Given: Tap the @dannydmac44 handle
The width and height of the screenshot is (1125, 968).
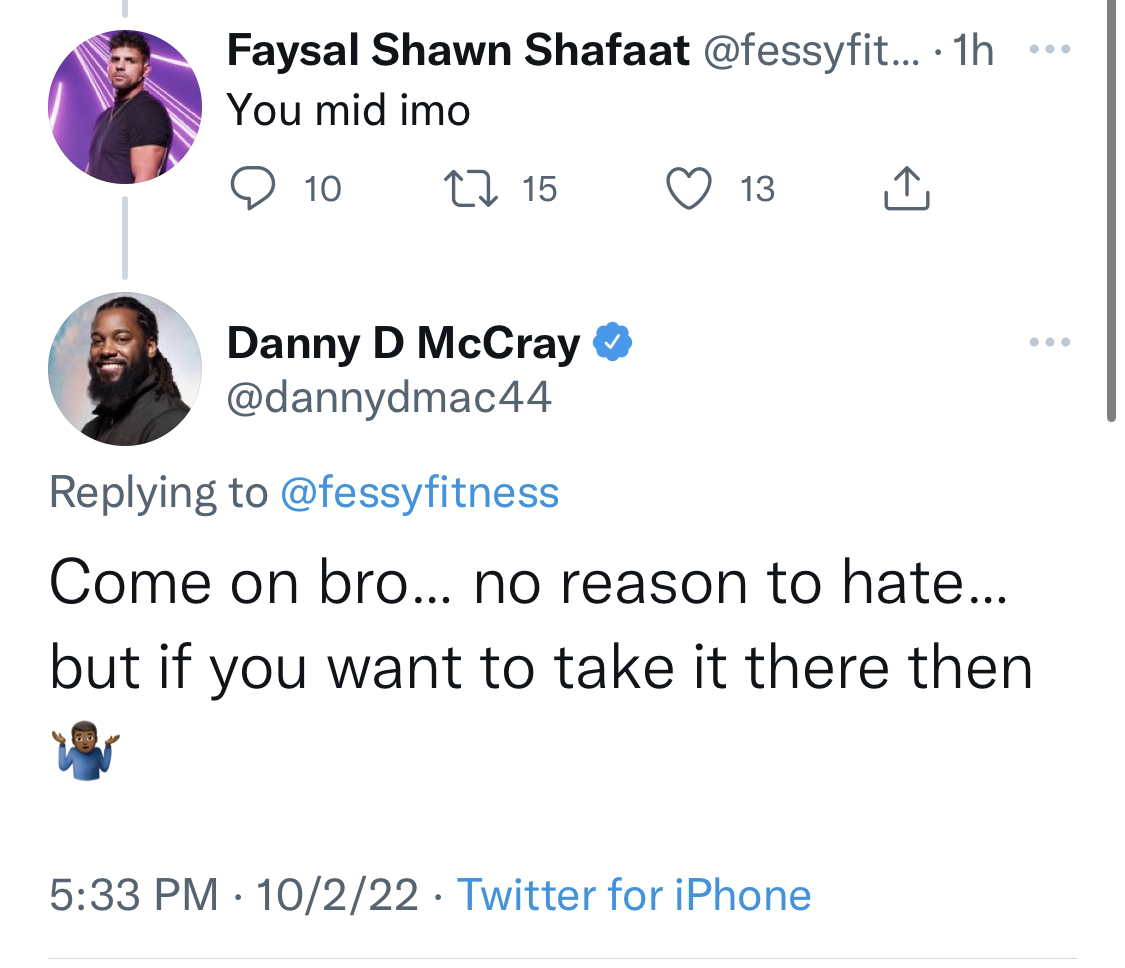Looking at the screenshot, I should 389,397.
